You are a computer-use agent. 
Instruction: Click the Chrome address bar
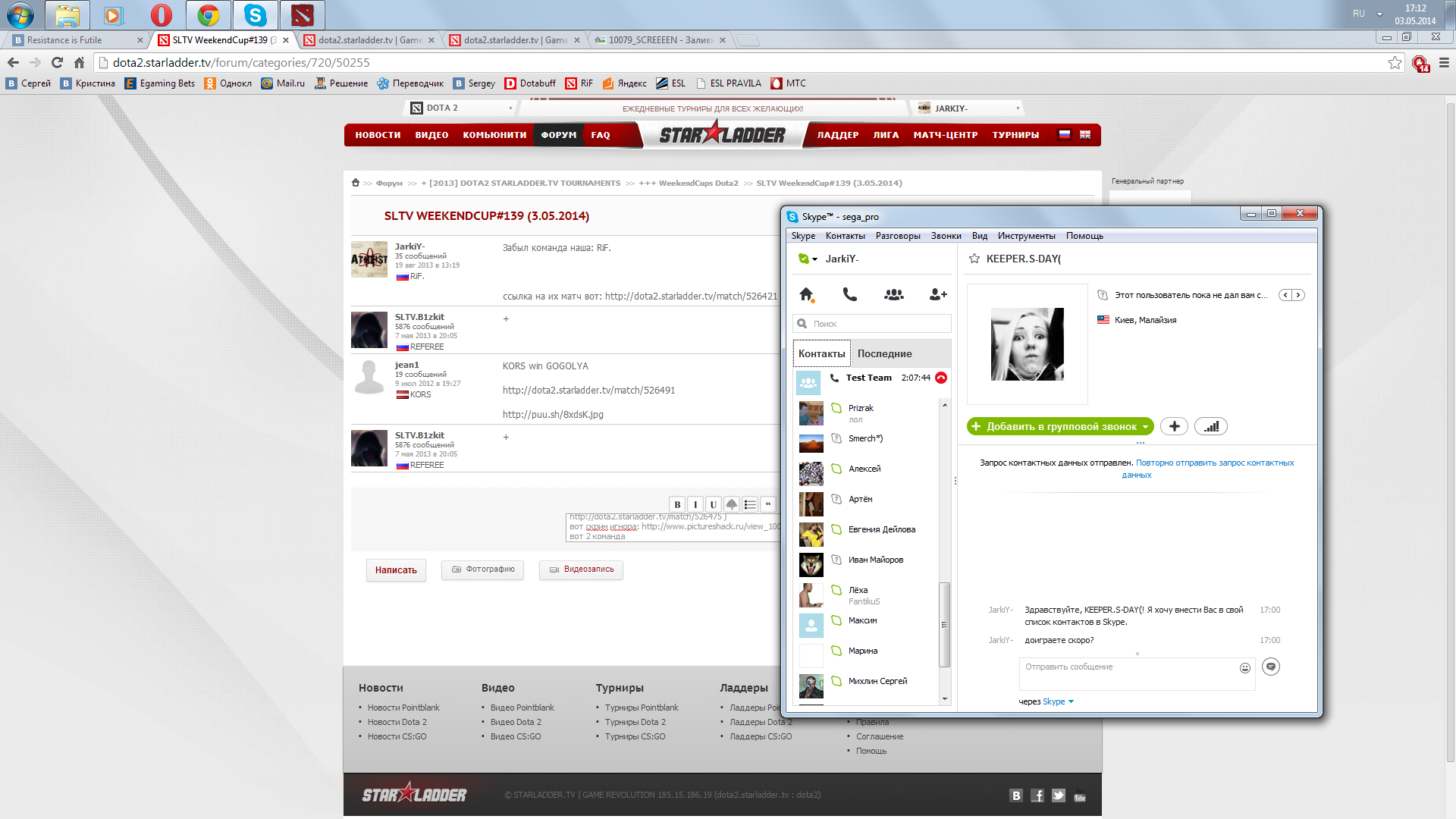743,62
